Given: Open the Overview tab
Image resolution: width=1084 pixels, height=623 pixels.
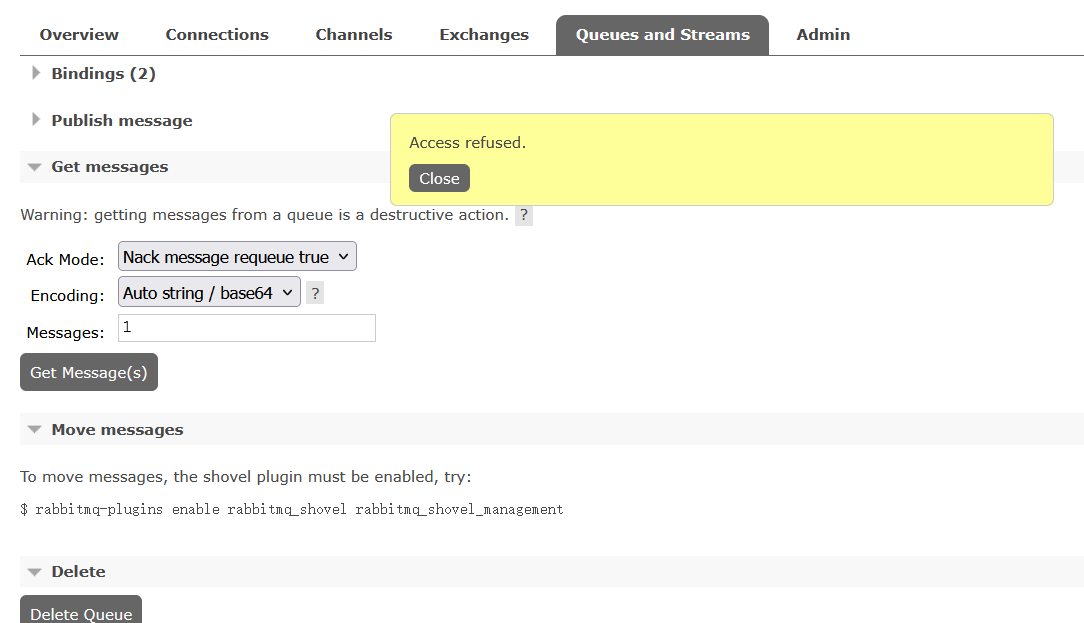Looking at the screenshot, I should [x=79, y=35].
